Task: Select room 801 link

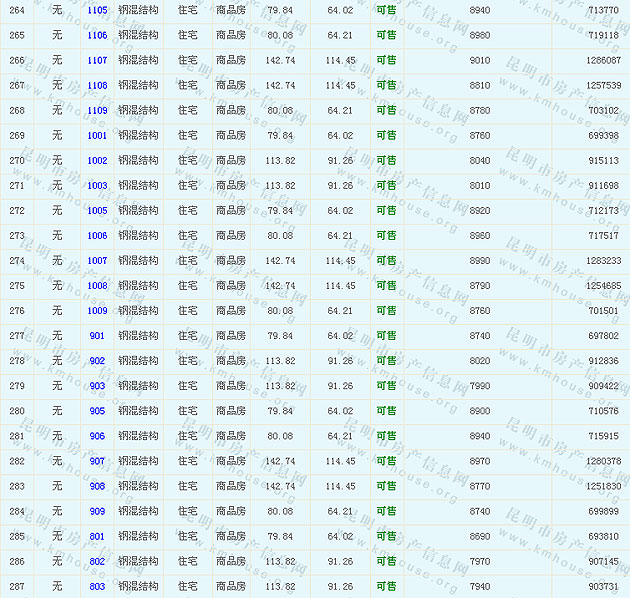Action: pyautogui.click(x=97, y=536)
